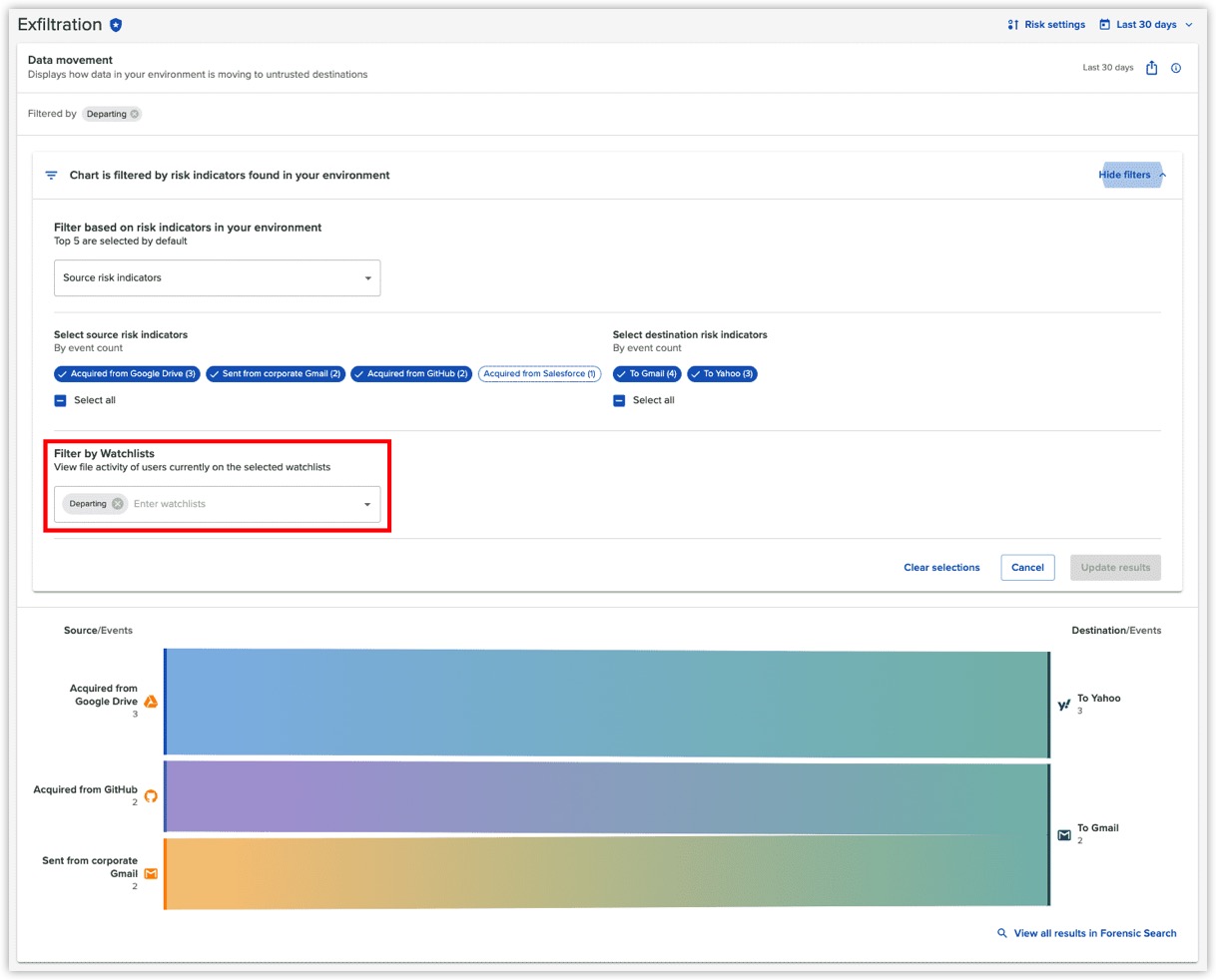
Task: Click the info icon on the Data movement card
Action: (x=1176, y=68)
